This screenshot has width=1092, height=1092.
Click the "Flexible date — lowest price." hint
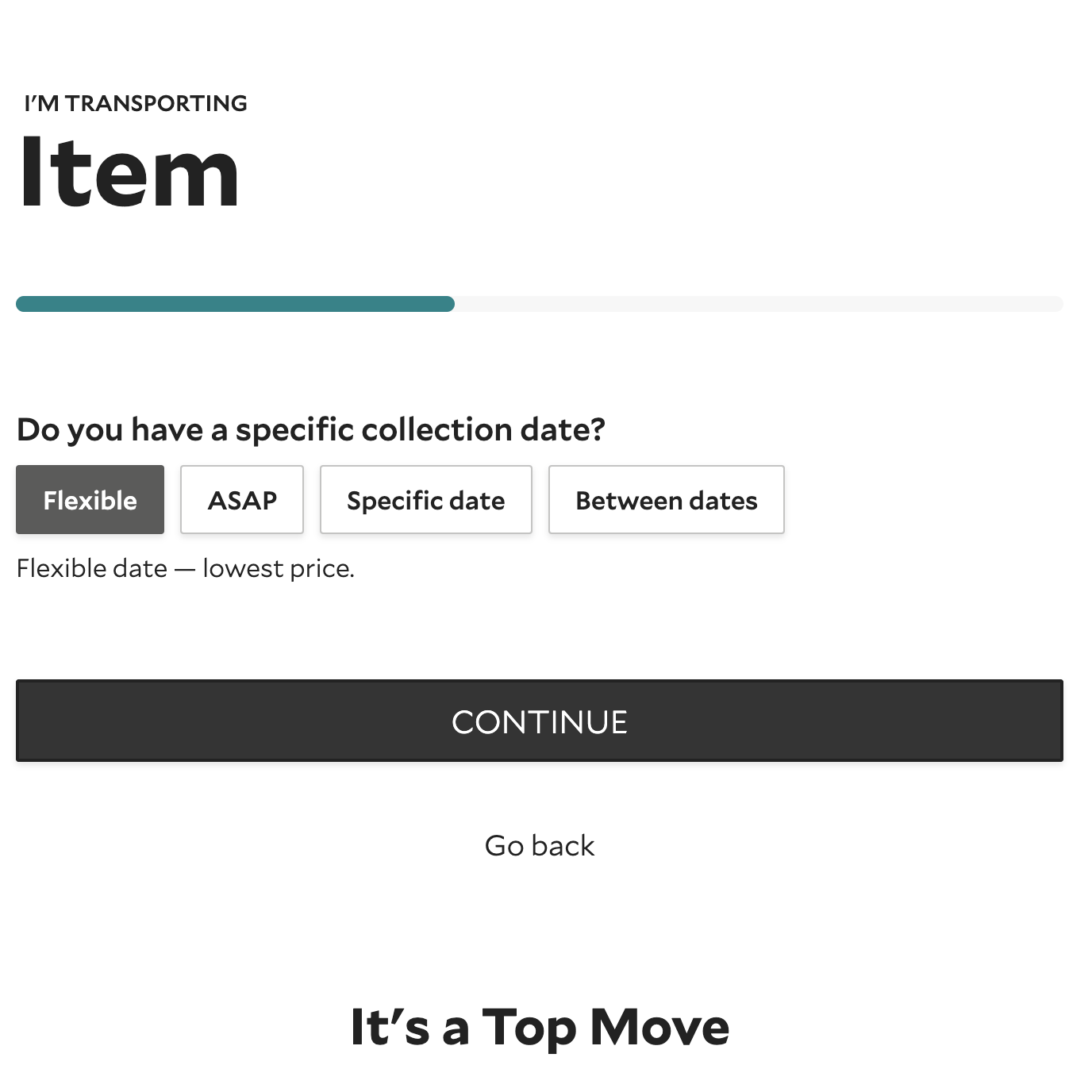click(185, 568)
